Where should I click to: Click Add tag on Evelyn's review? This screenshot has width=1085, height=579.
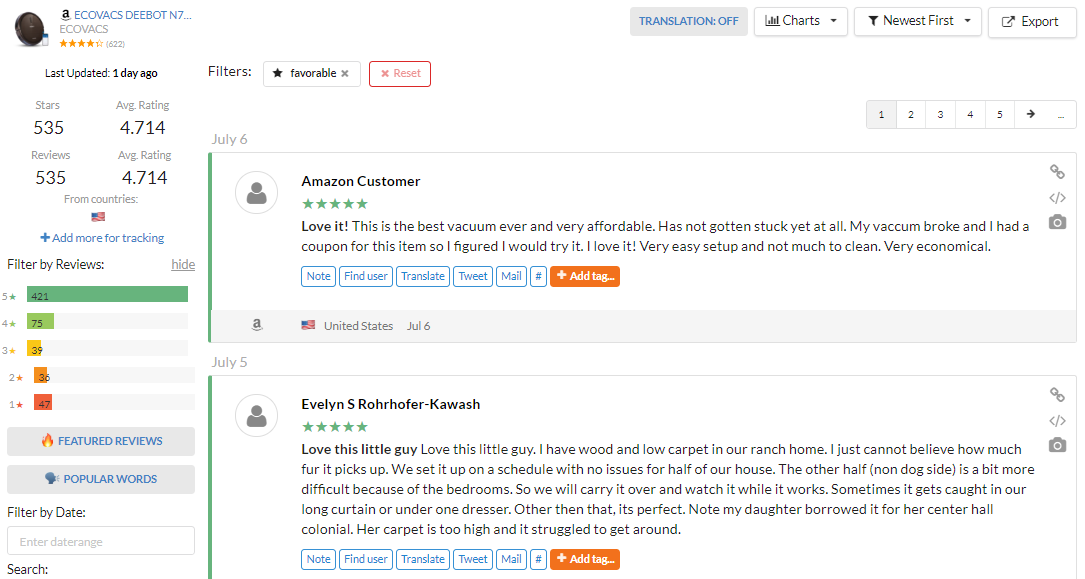585,559
